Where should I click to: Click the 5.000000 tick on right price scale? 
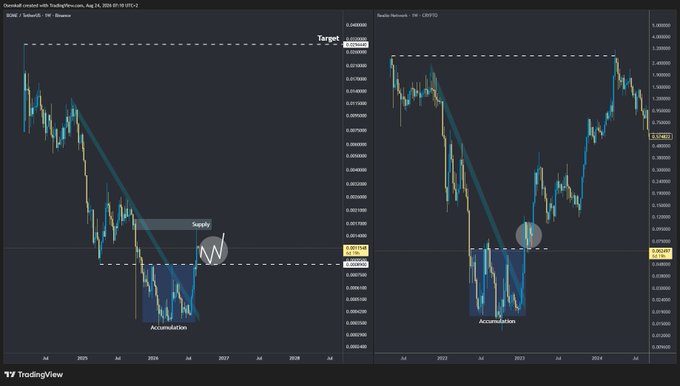pos(661,26)
